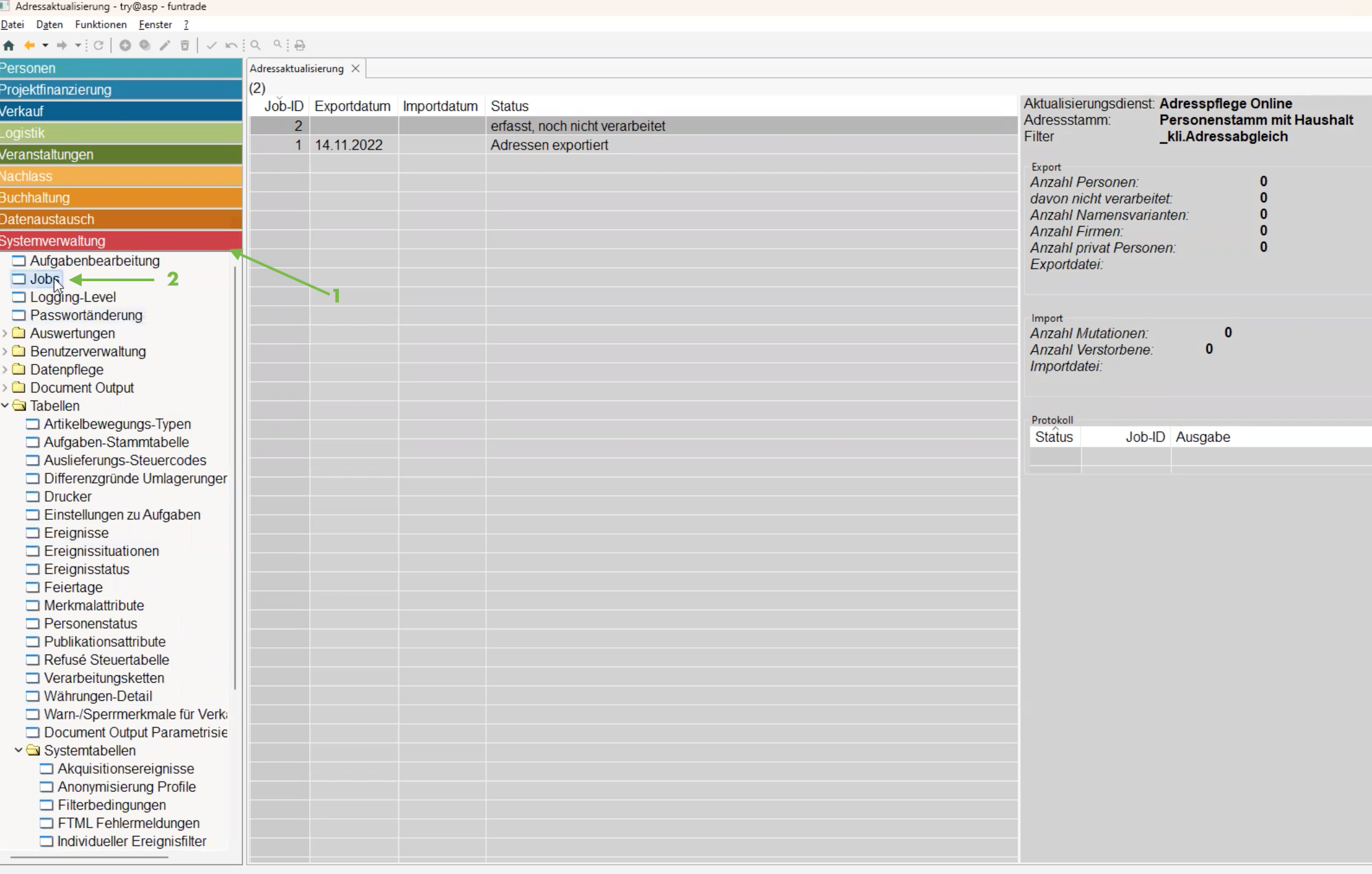The width and height of the screenshot is (1372, 874).
Task: Click the checkmark save icon
Action: (211, 45)
